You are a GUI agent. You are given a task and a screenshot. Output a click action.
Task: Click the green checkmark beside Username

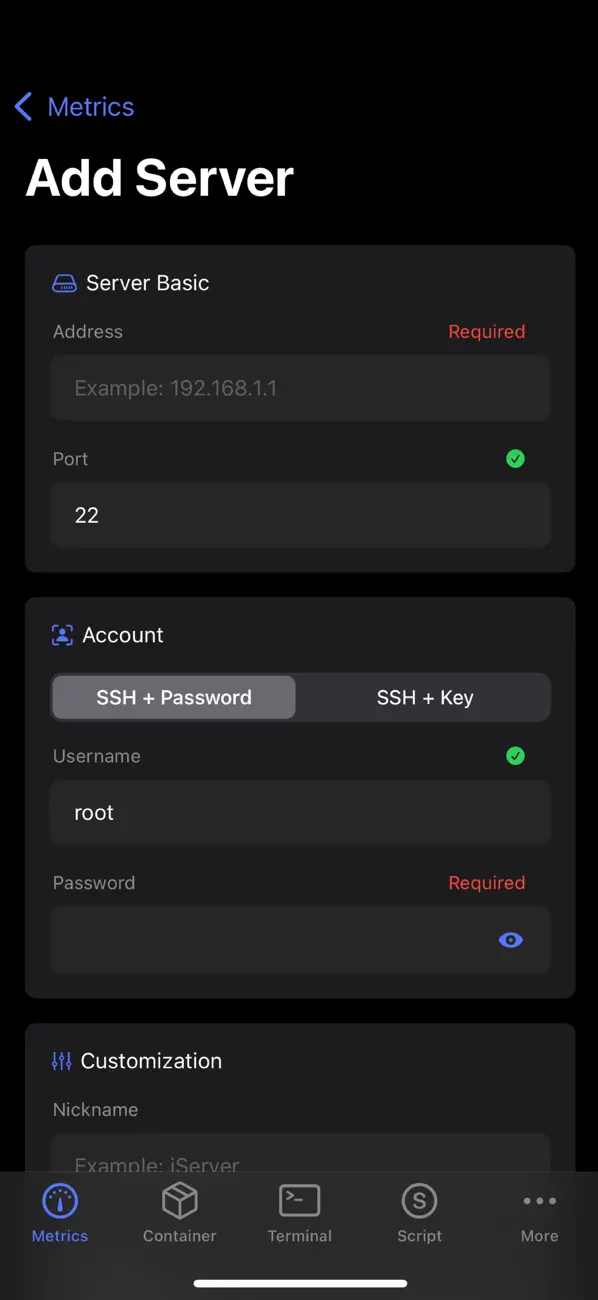click(516, 756)
